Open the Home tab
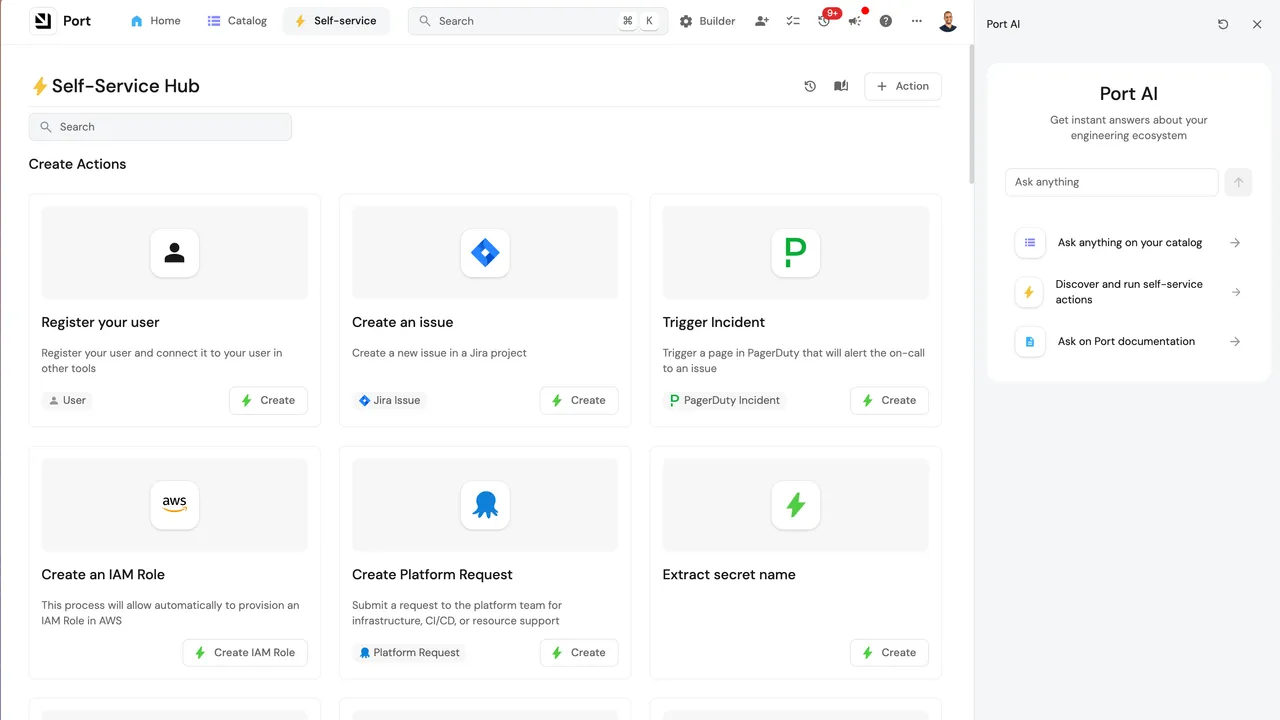The image size is (1280, 720). point(155,21)
